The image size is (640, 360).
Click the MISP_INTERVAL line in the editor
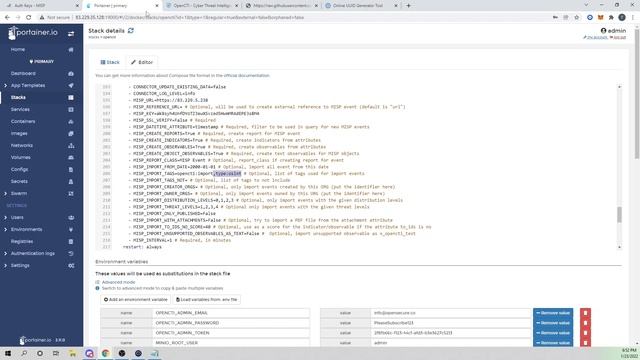tap(180, 240)
